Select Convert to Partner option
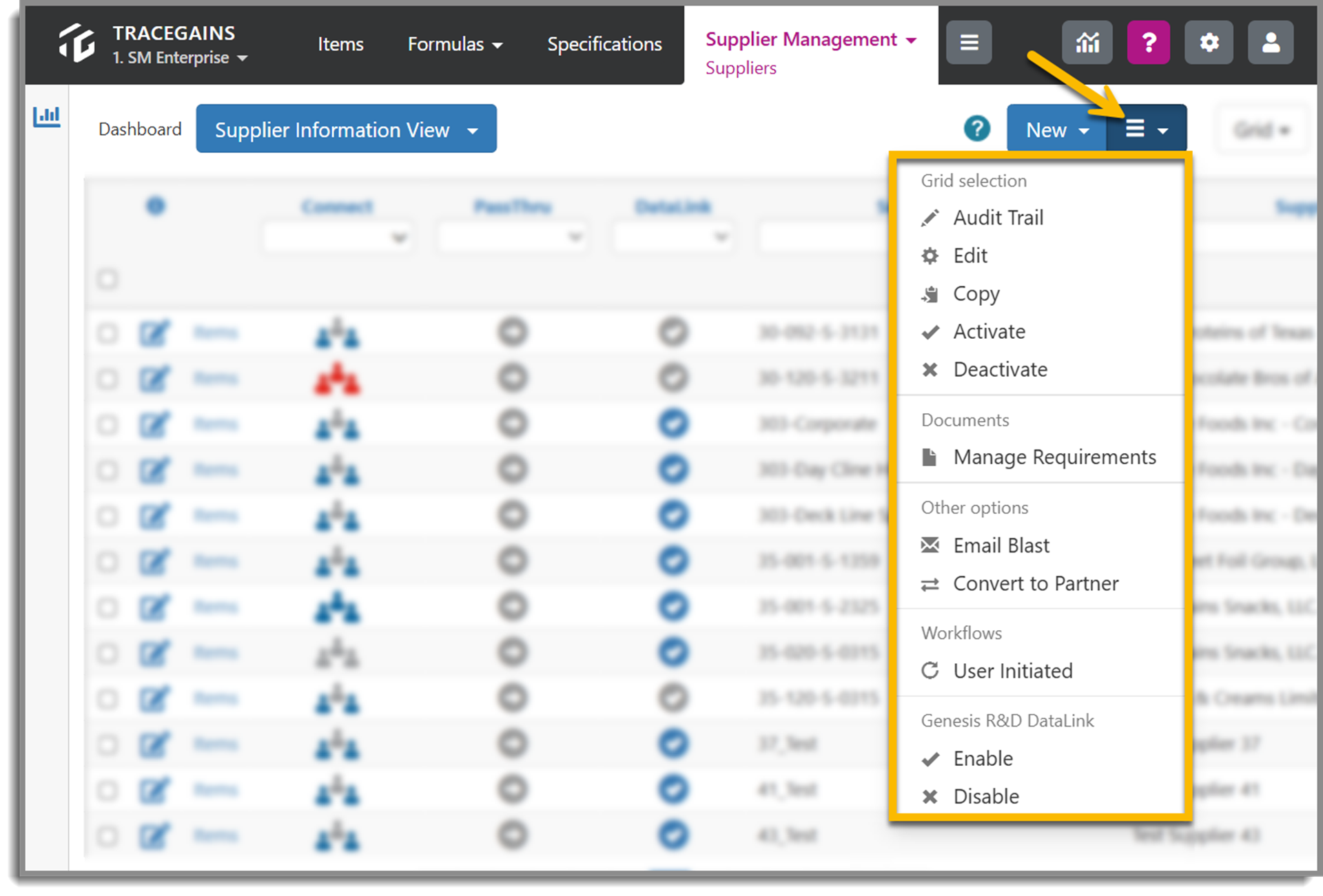 tap(1036, 584)
